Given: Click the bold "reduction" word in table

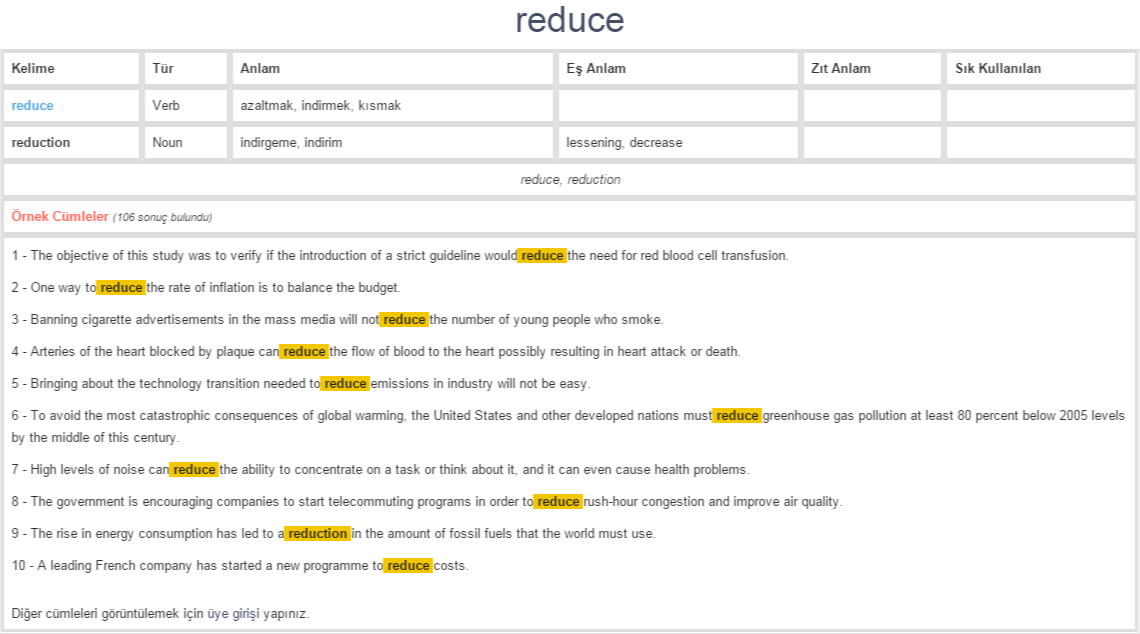Looking at the screenshot, I should [x=41, y=143].
